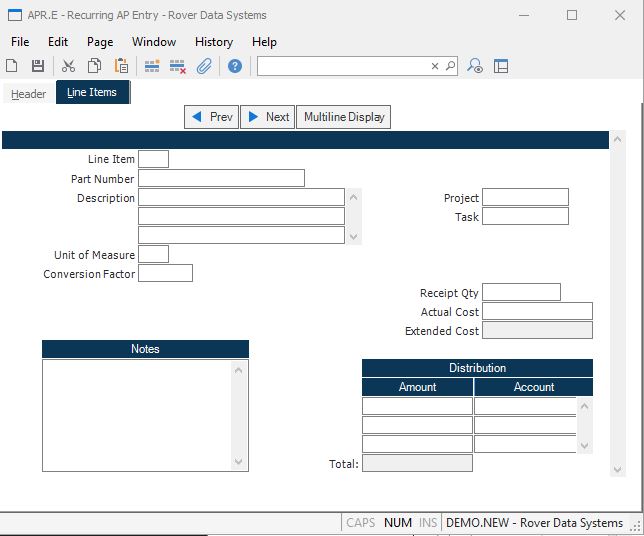The image size is (644, 536).
Task: Open attachments with the paperclip icon
Action: [x=204, y=66]
